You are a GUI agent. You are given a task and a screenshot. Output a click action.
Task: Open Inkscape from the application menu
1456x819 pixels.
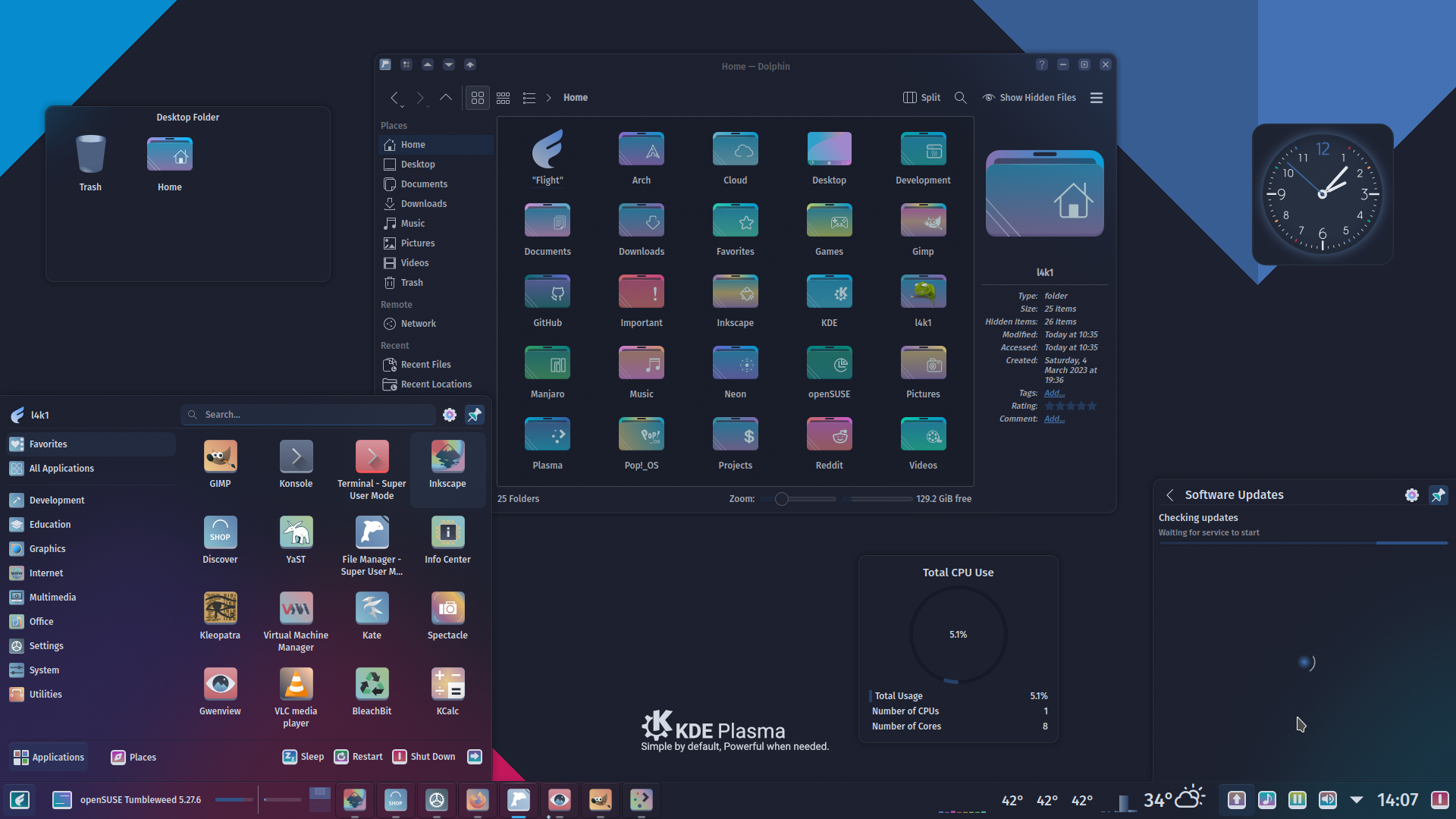pyautogui.click(x=447, y=457)
